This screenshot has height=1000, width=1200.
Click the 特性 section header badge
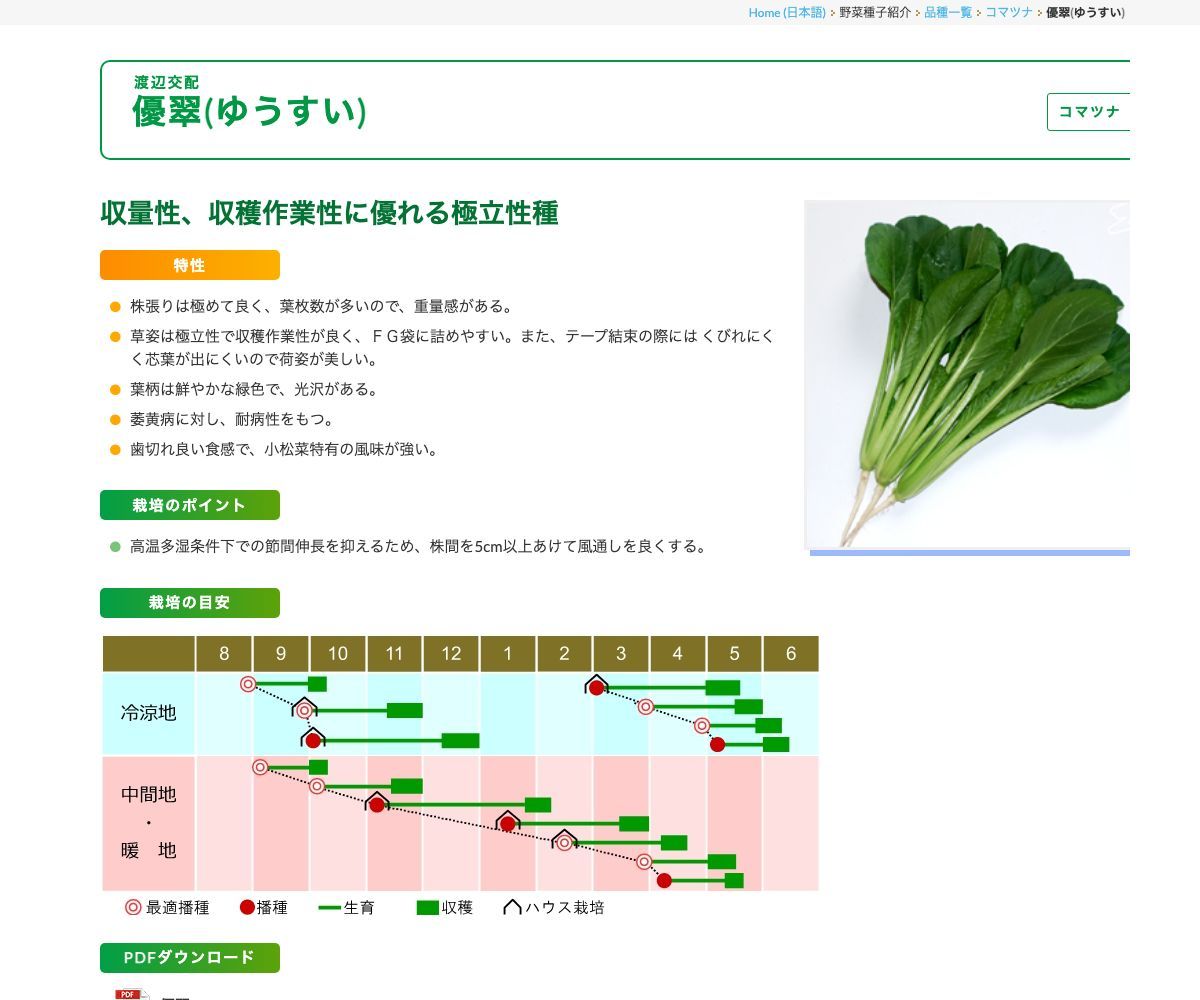[x=189, y=265]
